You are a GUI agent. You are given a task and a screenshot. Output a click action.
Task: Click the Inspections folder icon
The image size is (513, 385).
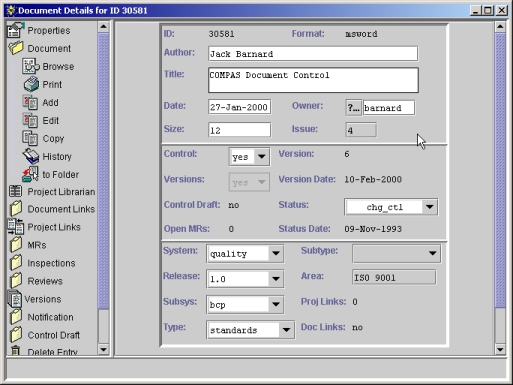tap(16, 263)
